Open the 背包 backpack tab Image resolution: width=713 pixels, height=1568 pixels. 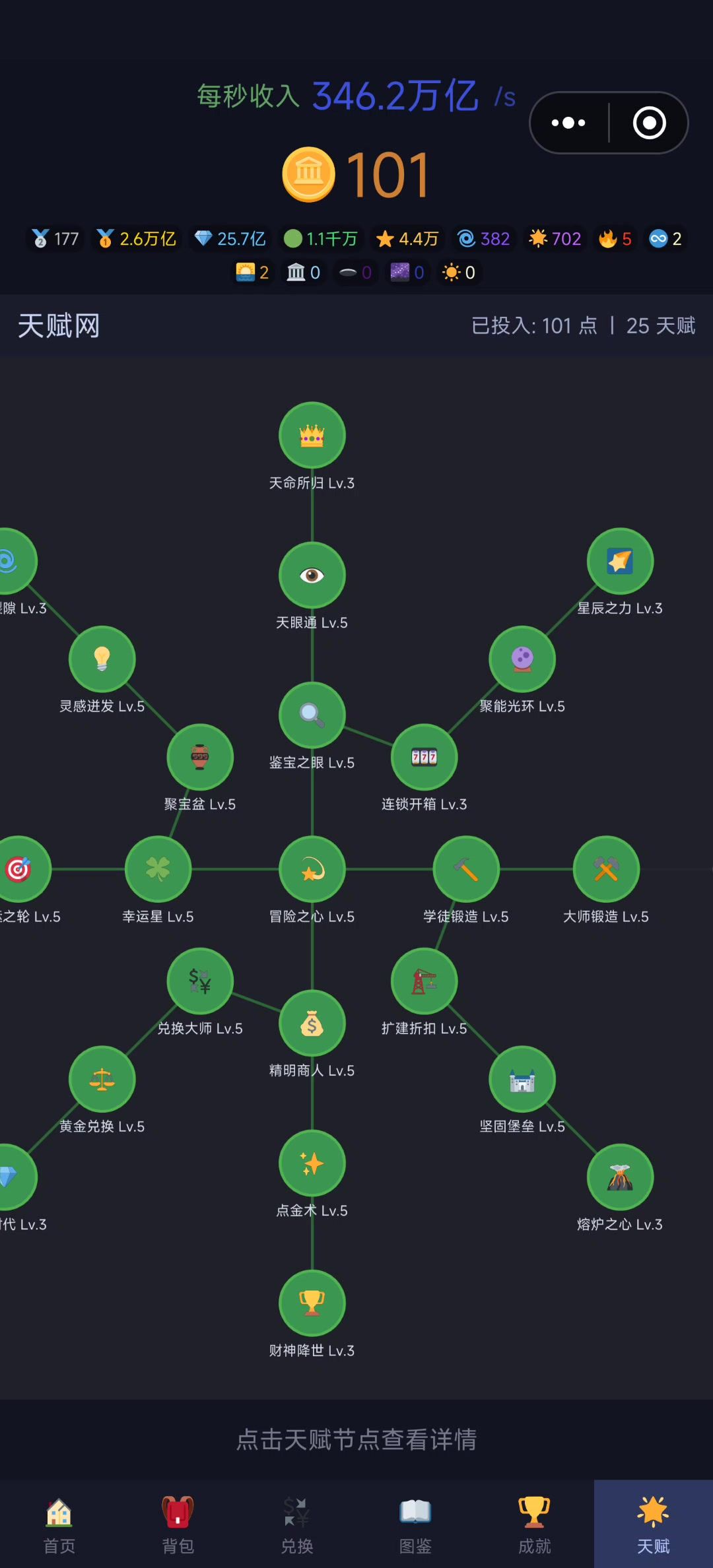click(178, 1524)
